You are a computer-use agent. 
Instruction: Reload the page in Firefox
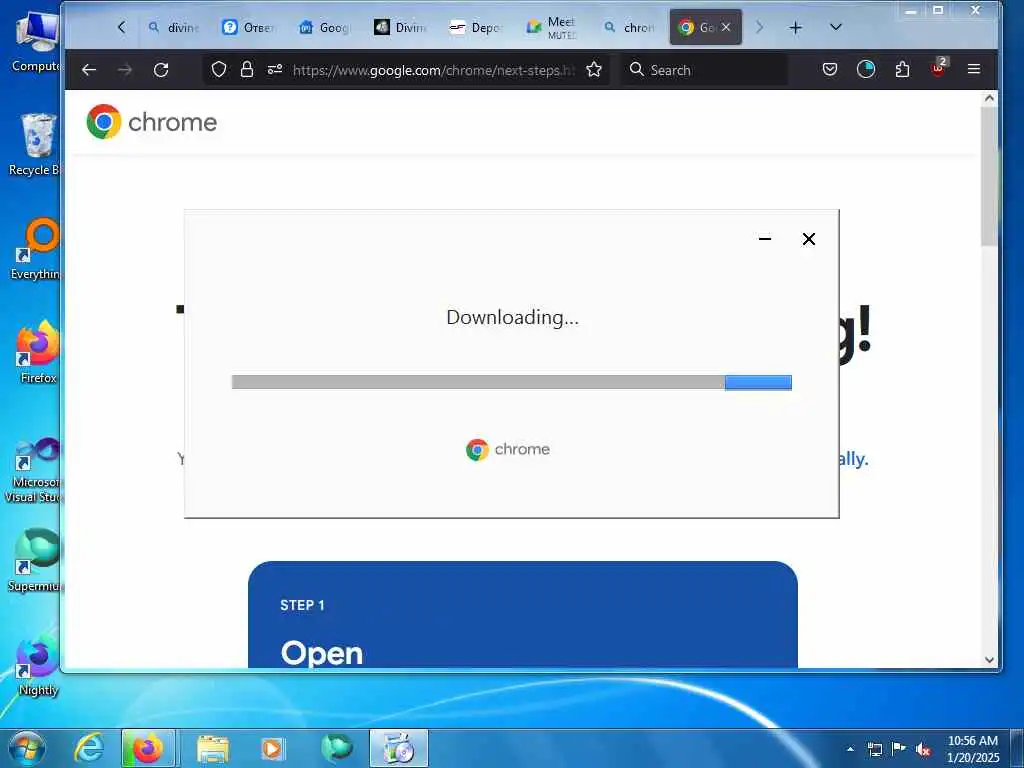pyautogui.click(x=161, y=69)
